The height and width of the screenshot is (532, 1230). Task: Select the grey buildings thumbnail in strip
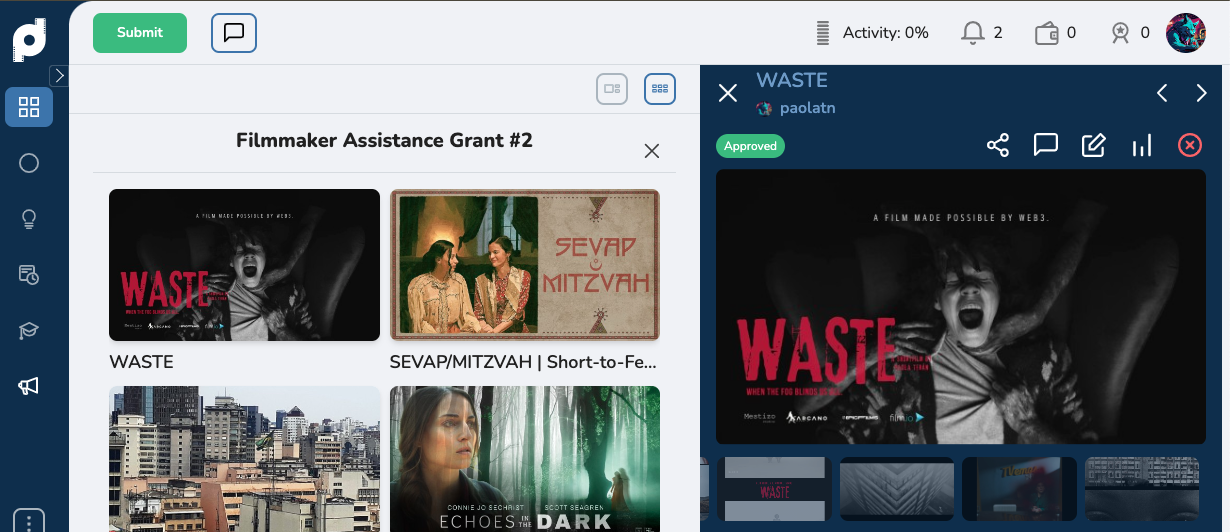[x=1142, y=489]
